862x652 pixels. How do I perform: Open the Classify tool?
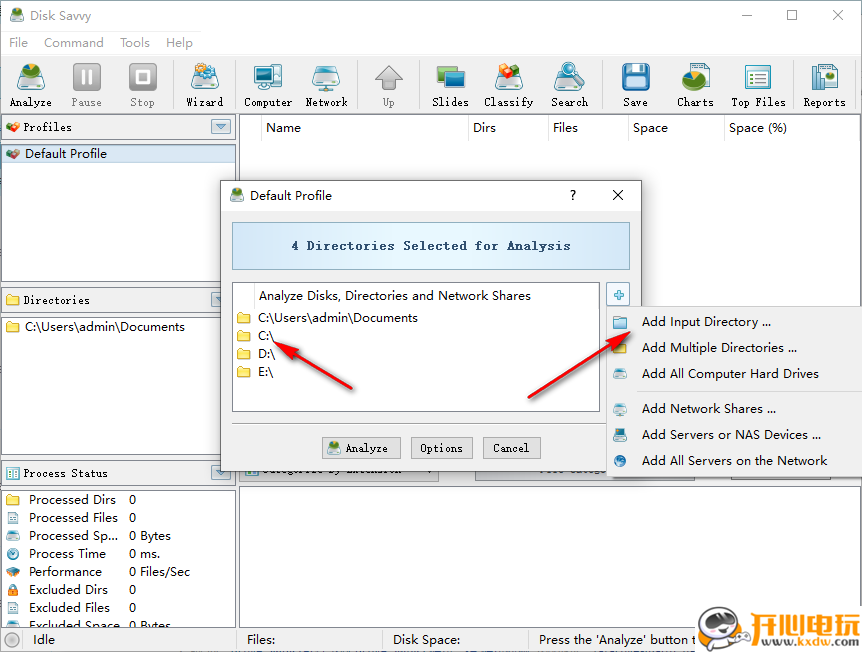pos(508,85)
